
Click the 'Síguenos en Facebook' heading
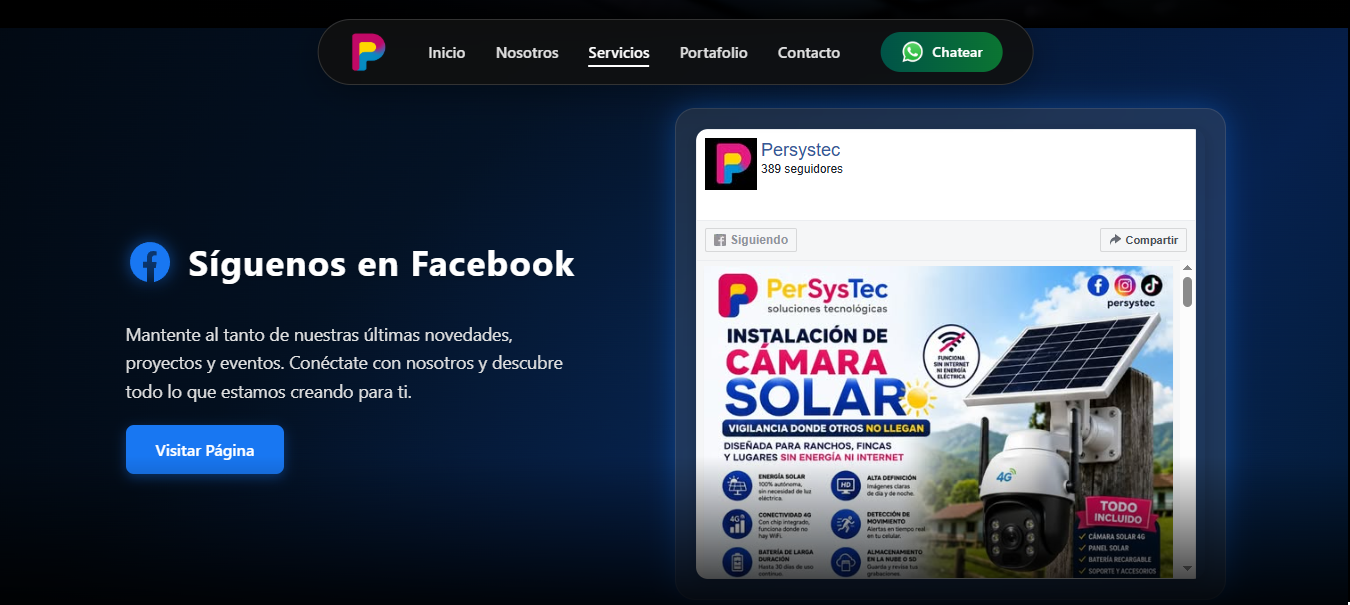click(x=381, y=263)
